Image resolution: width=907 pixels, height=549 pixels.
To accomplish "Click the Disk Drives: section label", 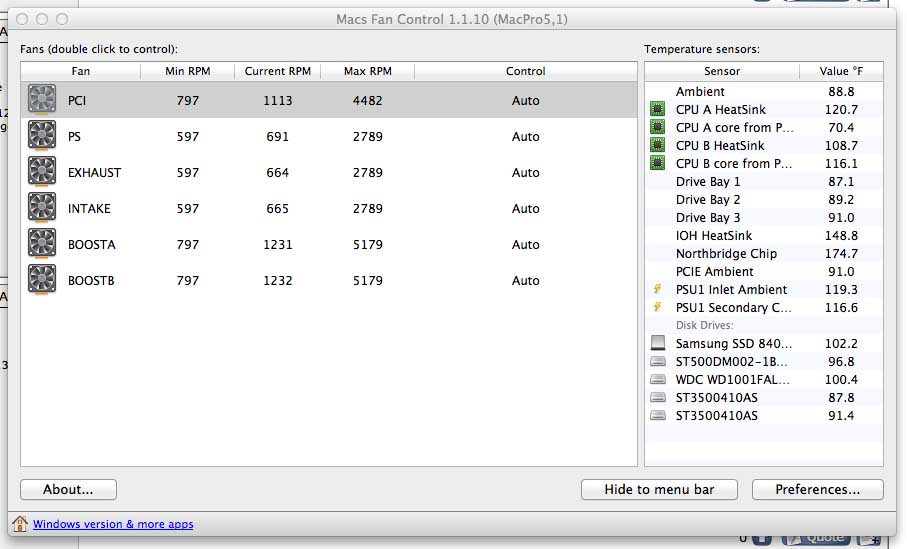I will 705,325.
